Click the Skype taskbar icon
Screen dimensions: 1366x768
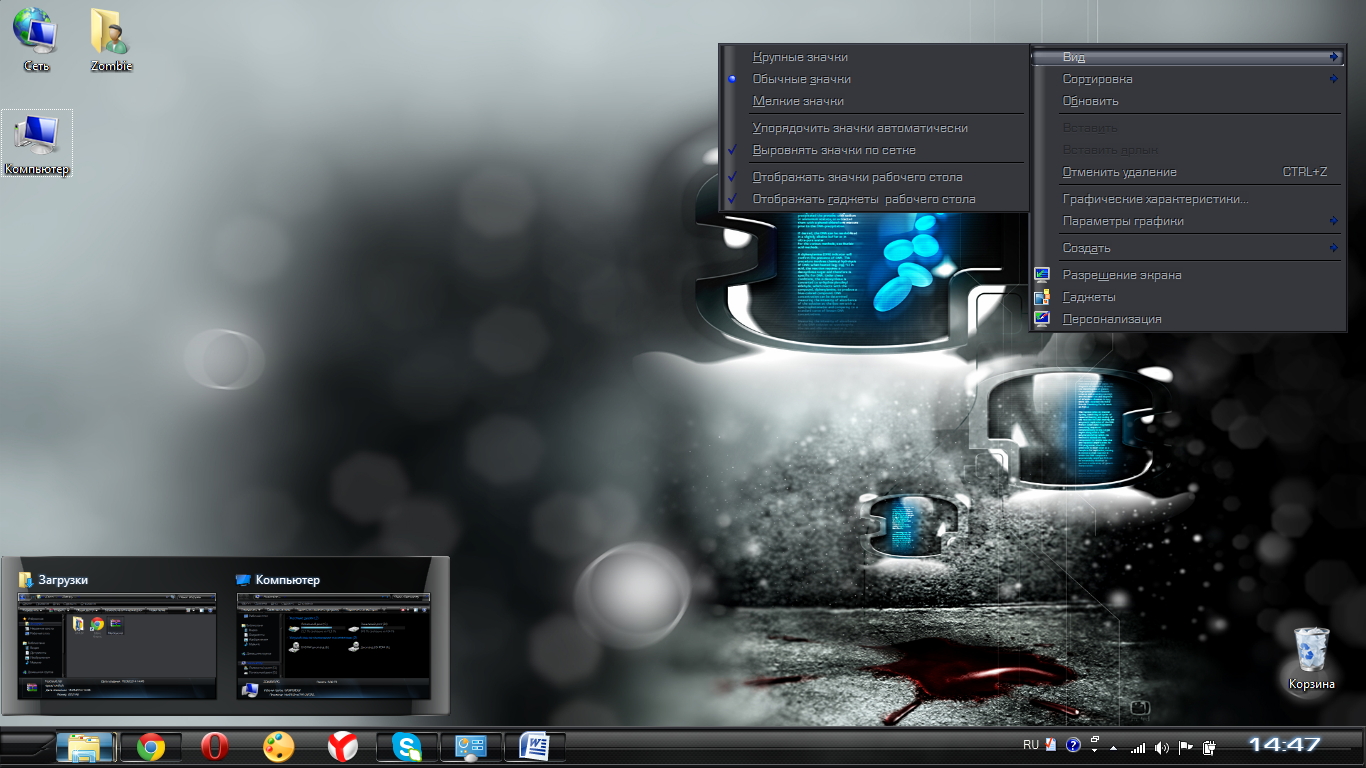click(407, 747)
